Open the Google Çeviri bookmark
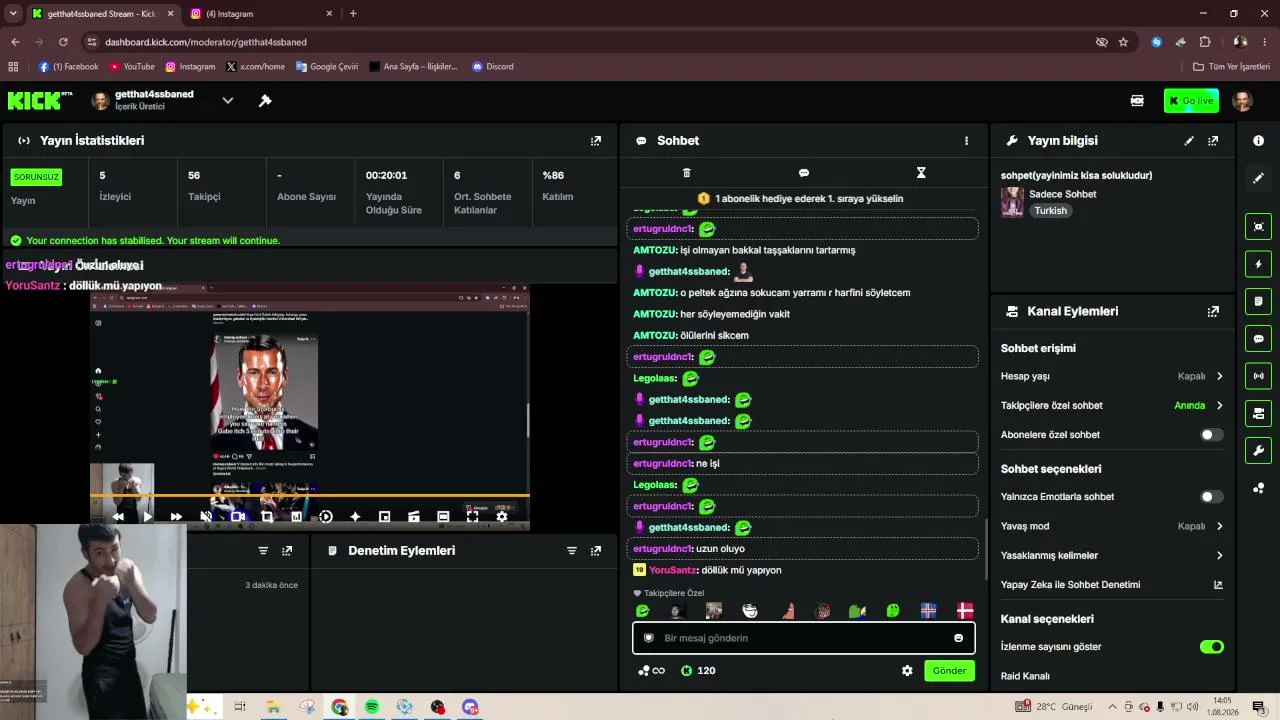 tap(327, 67)
